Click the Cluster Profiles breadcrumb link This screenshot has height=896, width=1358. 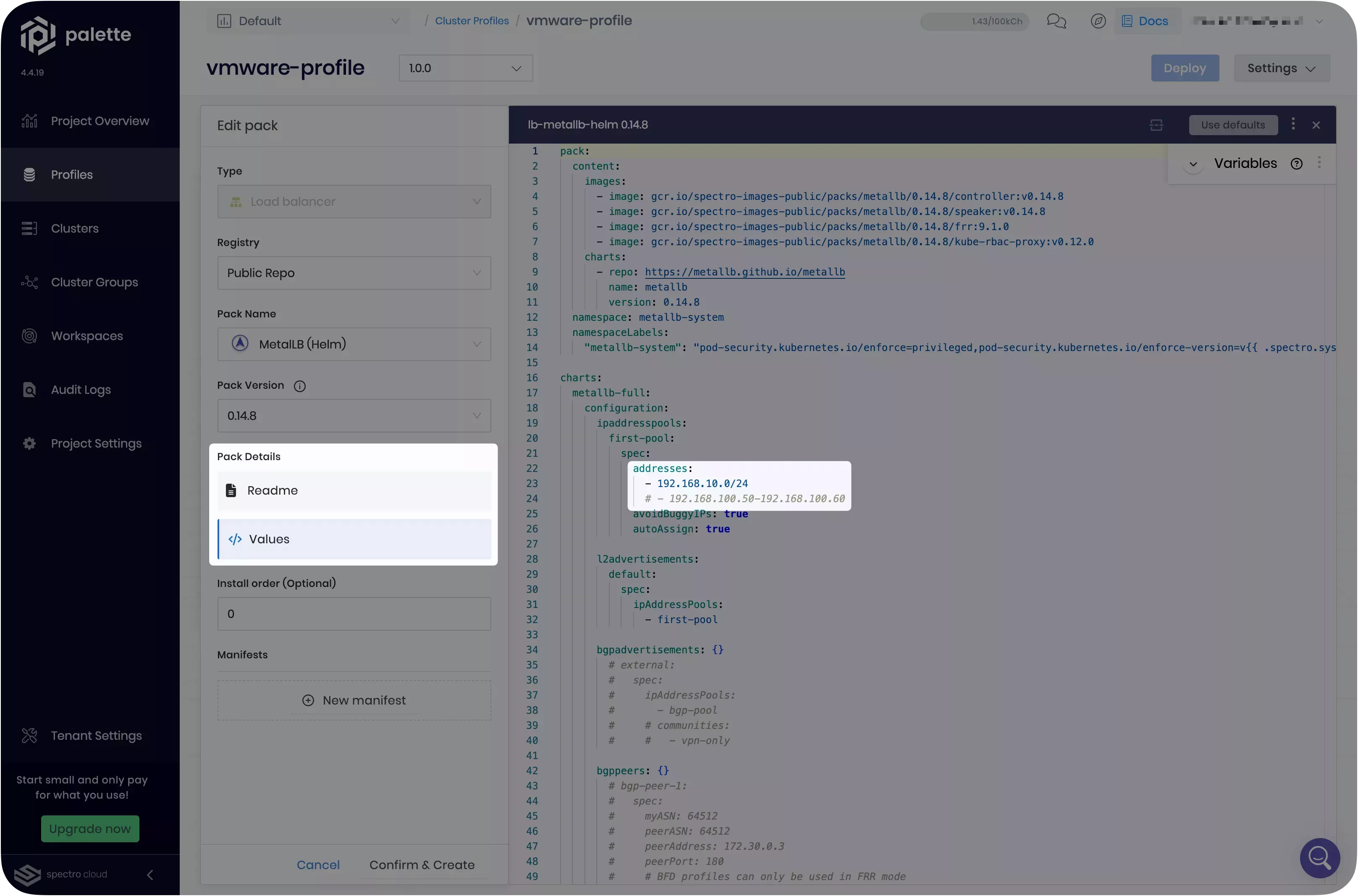(x=471, y=21)
